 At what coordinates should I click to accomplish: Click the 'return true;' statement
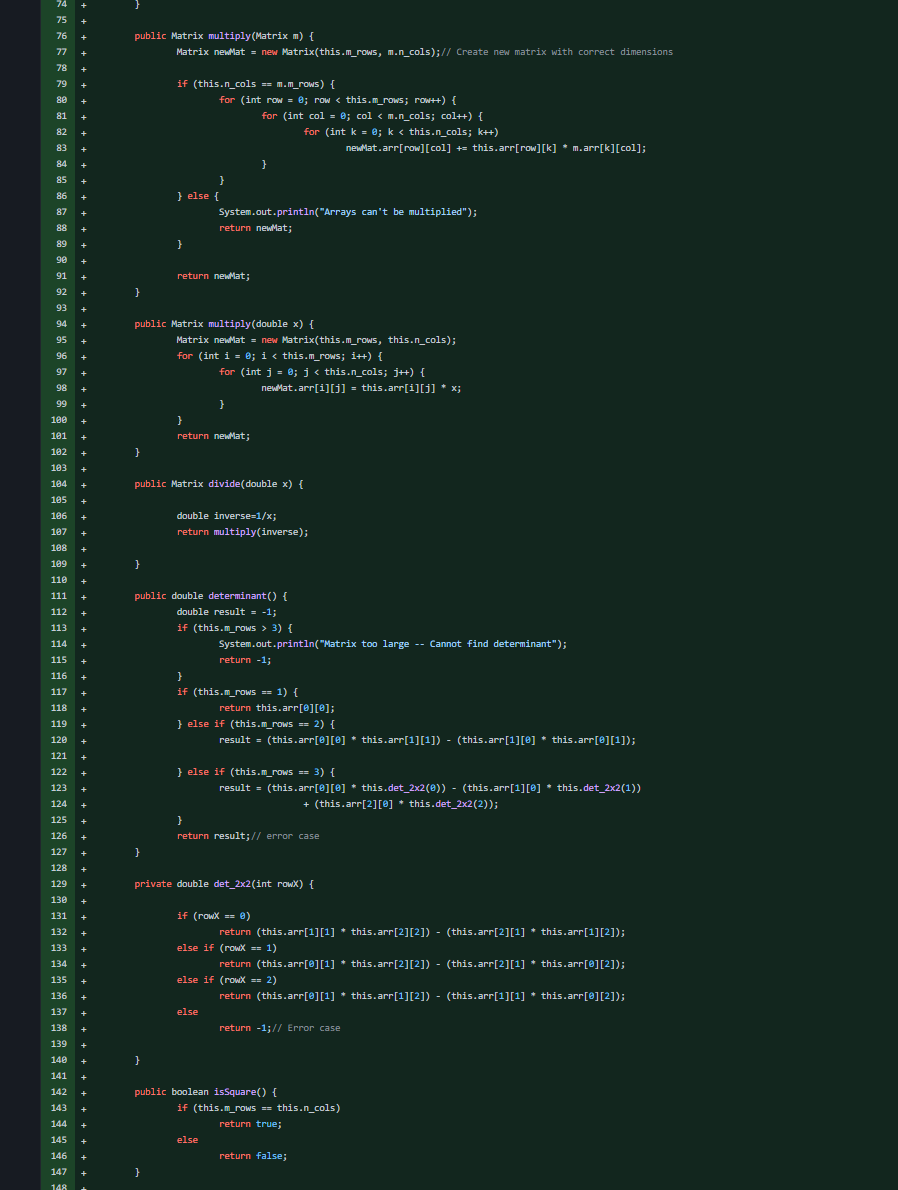pyautogui.click(x=250, y=1125)
